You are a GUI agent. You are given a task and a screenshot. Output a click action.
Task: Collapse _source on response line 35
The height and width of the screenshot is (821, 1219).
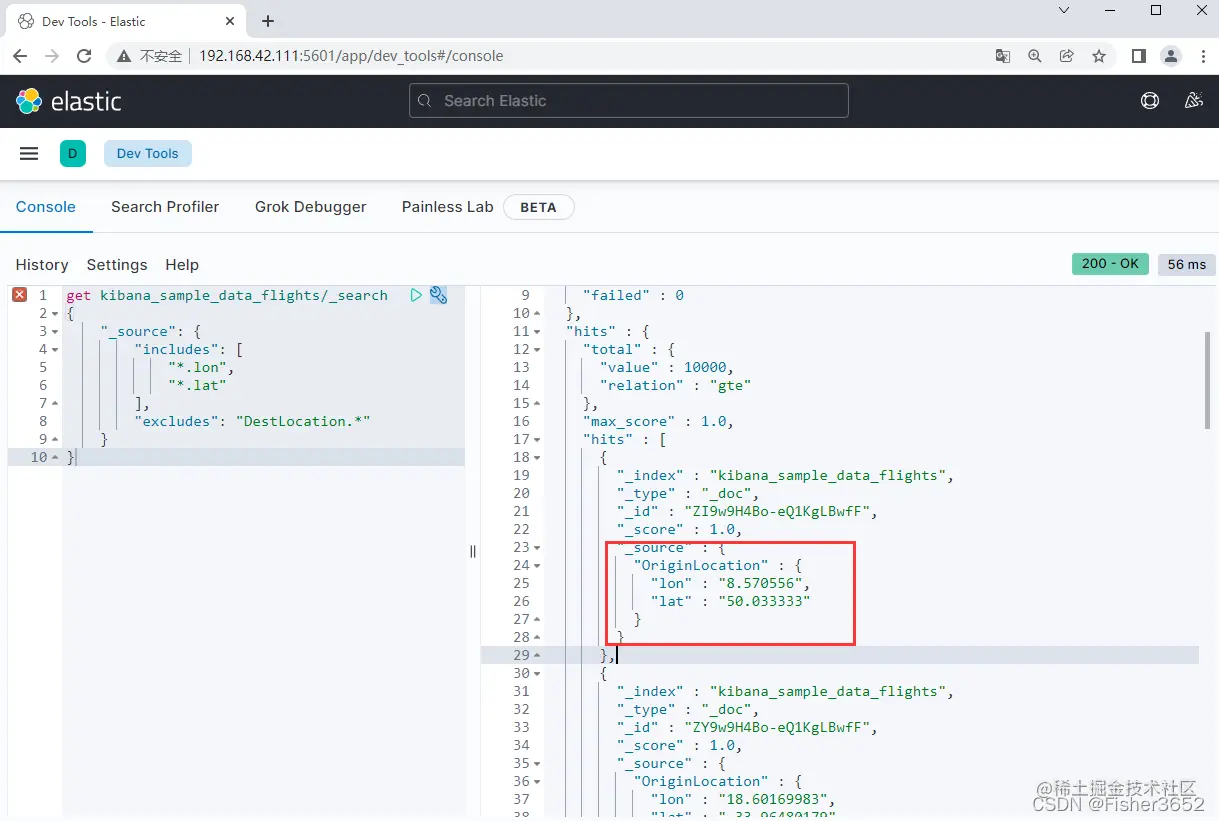tap(537, 763)
